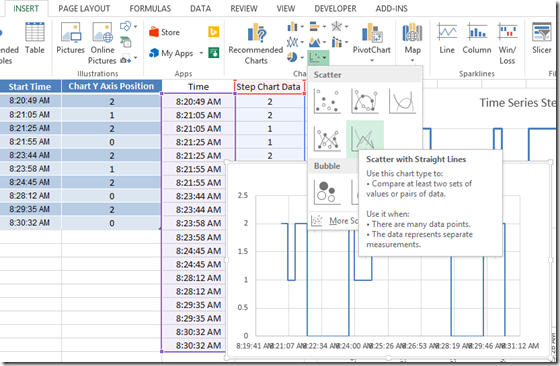Screen dimensions: 560x366
Task: Switch to the DATA tab
Action: 200,9
